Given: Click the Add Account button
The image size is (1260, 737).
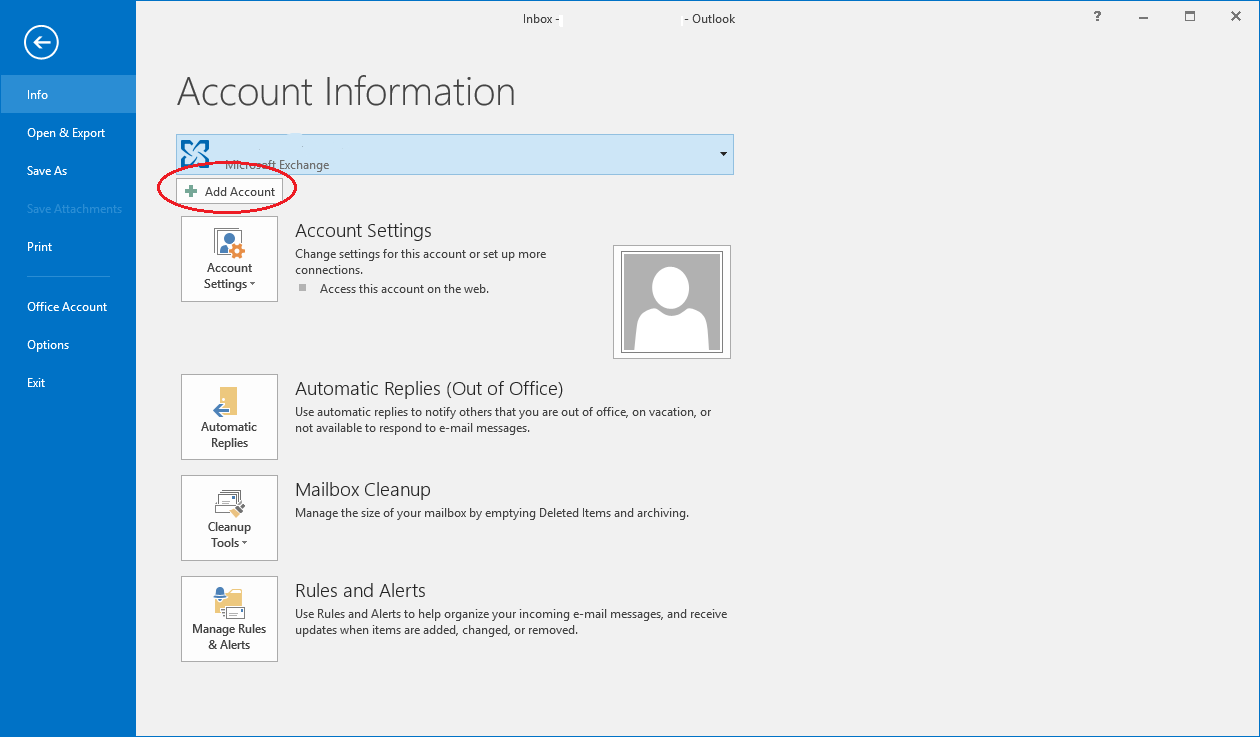Looking at the screenshot, I should tap(230, 191).
